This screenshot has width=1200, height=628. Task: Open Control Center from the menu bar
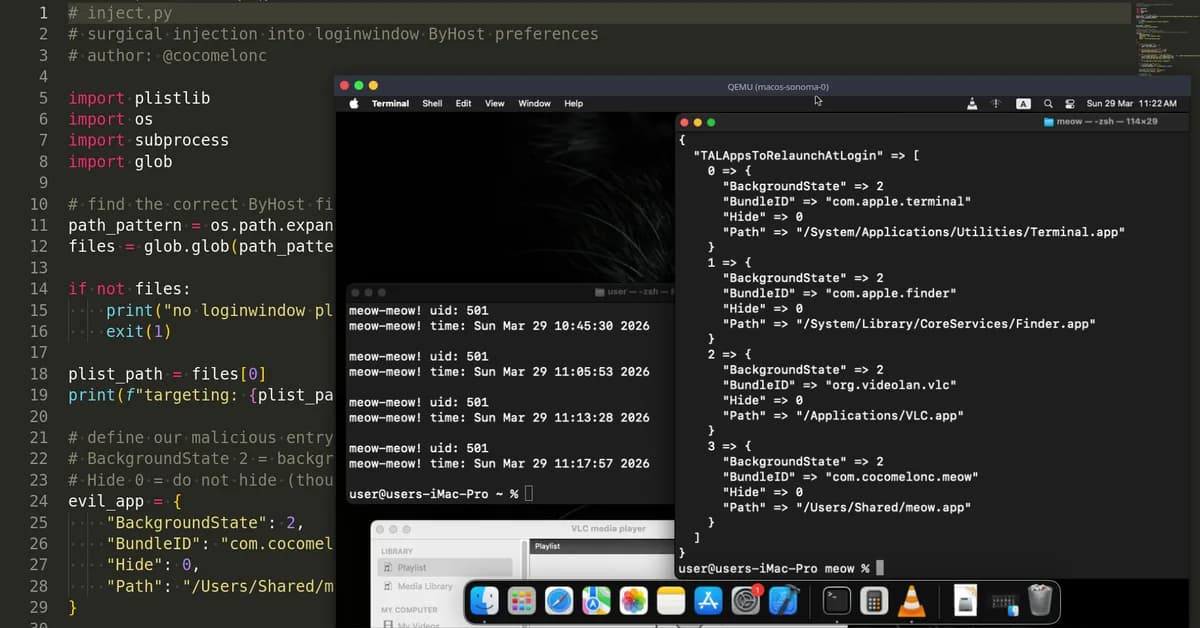[x=1070, y=103]
